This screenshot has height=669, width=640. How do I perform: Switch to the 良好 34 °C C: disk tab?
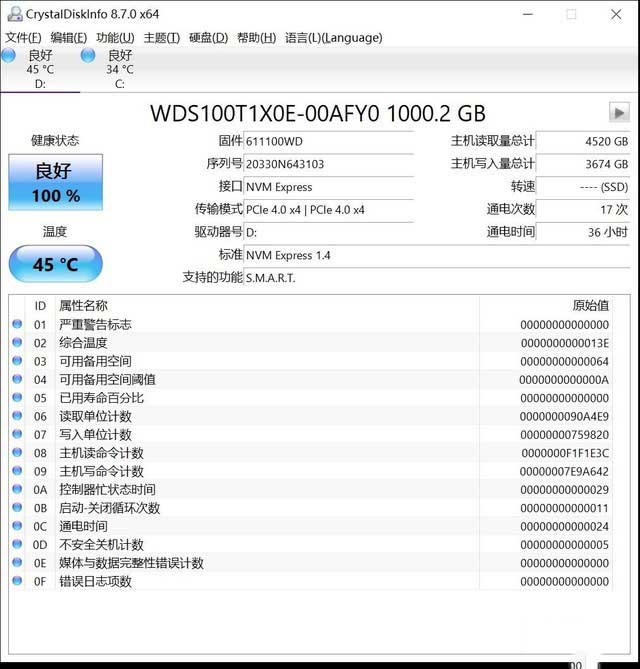click(119, 70)
